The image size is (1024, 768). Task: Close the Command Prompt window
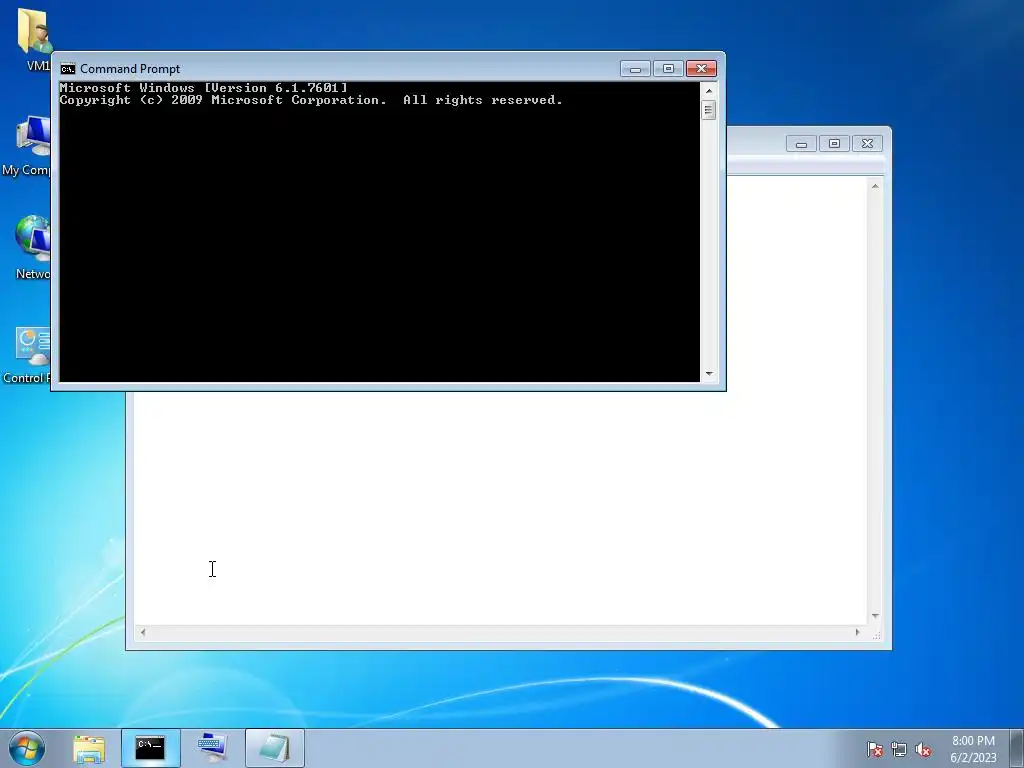coord(701,69)
